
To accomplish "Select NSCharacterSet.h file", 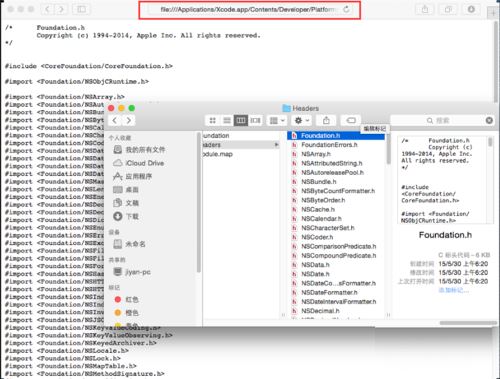I will coord(337,228).
